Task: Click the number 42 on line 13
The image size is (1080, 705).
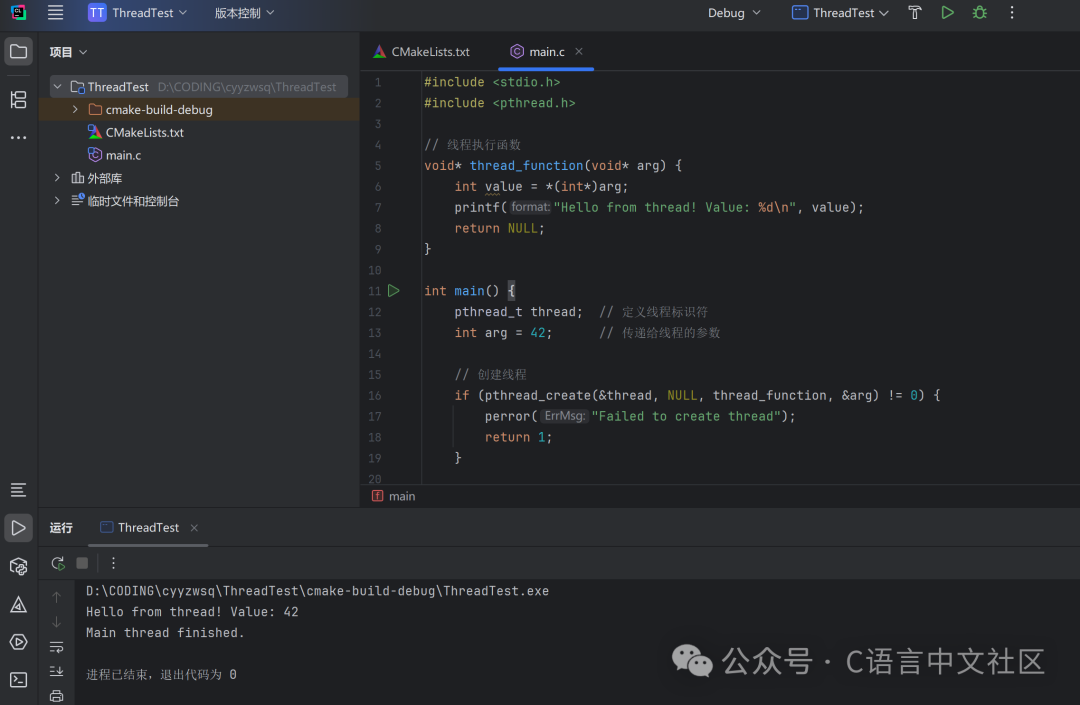Action: (537, 333)
